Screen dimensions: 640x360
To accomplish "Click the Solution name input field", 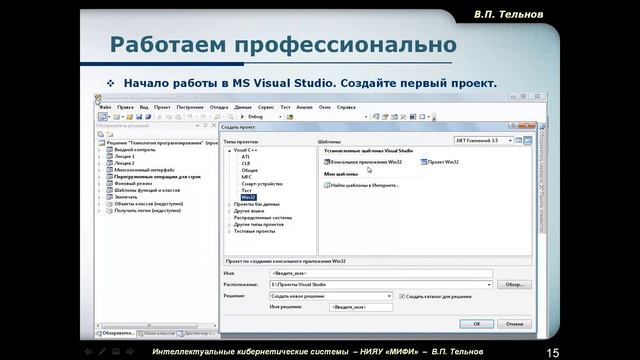I will click(361, 307).
